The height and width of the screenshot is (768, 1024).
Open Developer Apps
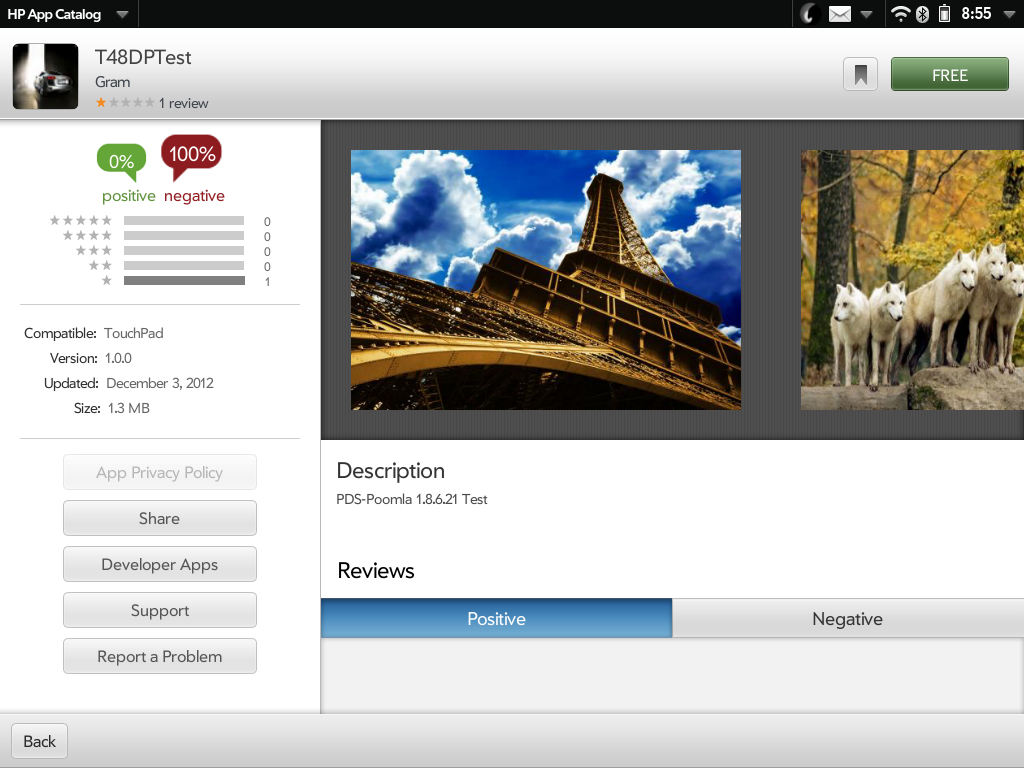(160, 564)
